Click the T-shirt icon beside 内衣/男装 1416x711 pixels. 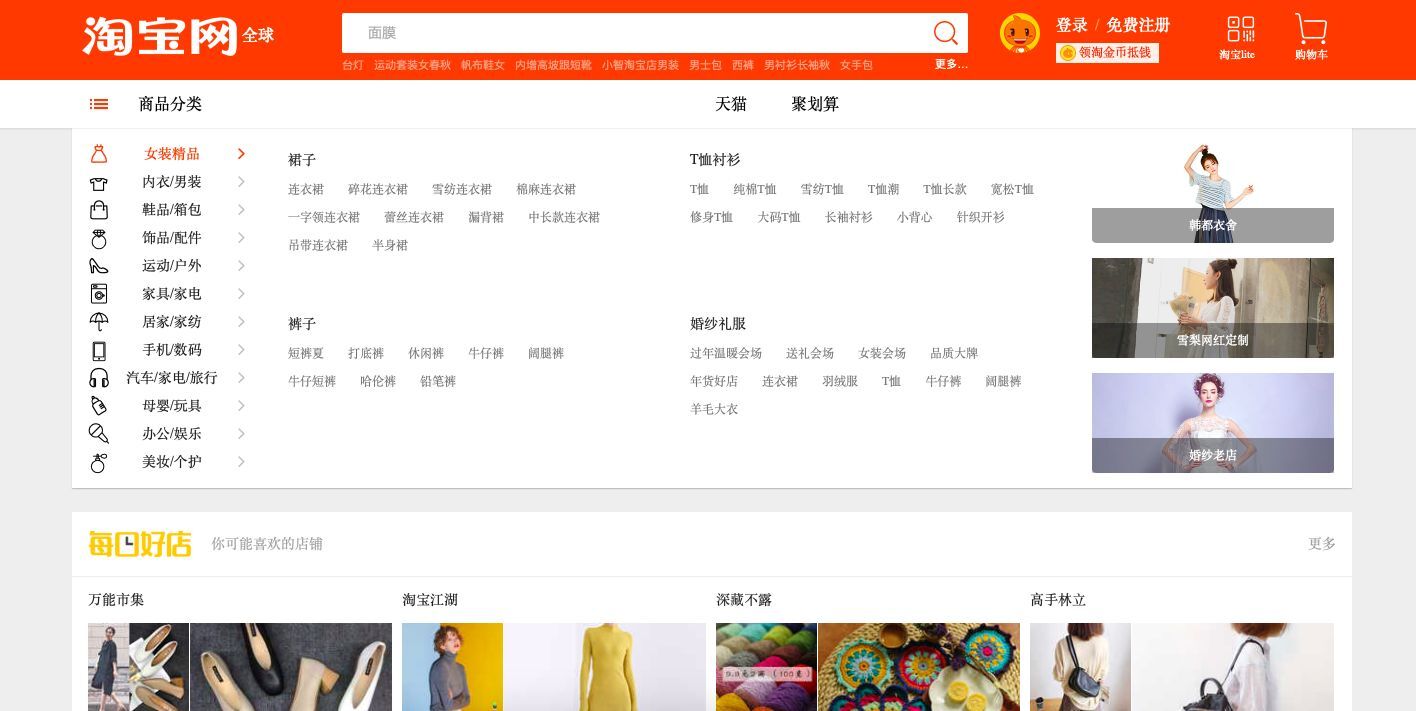(x=98, y=182)
